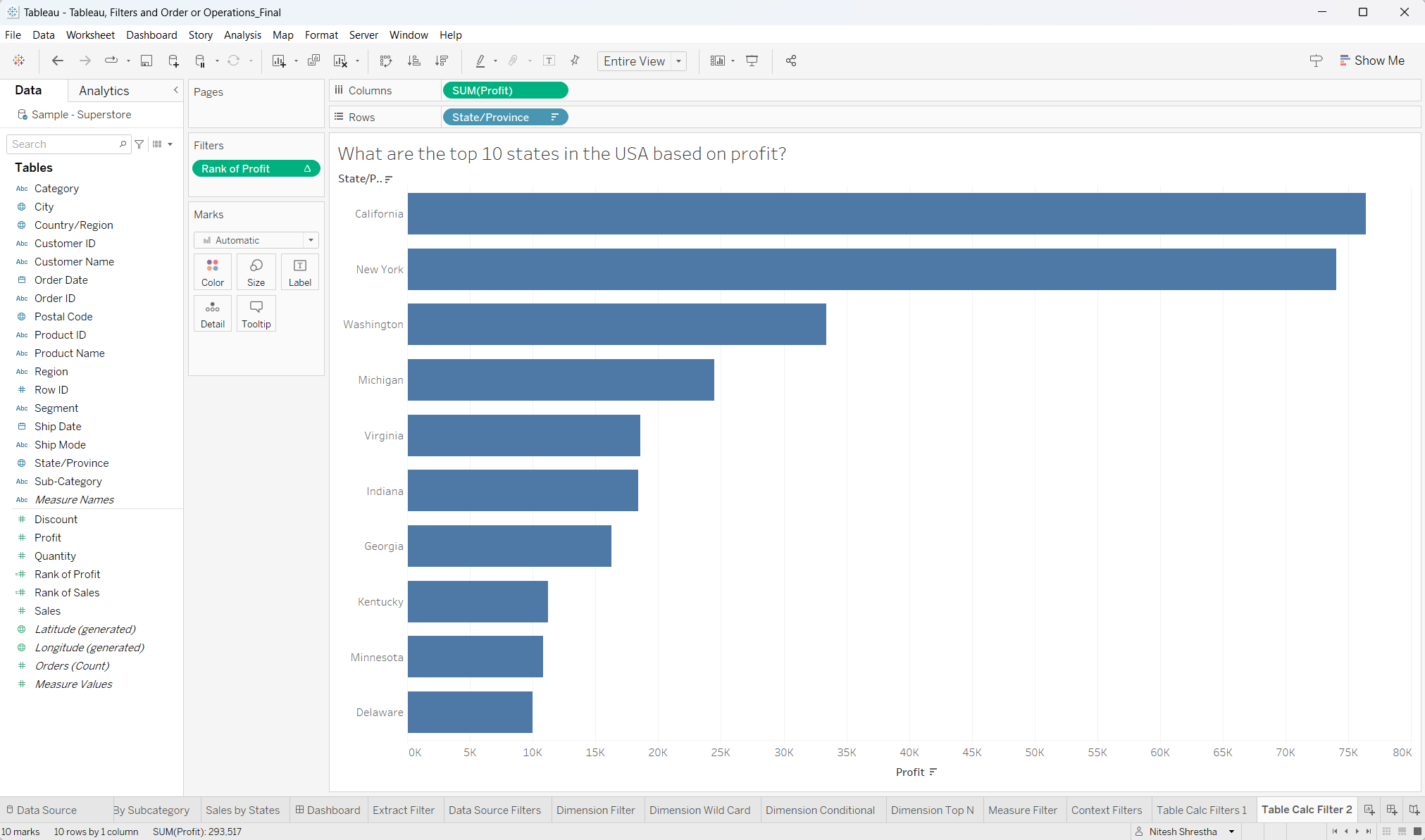Click the Tooltip marks button
Image resolution: width=1425 pixels, height=840 pixels.
[x=256, y=313]
